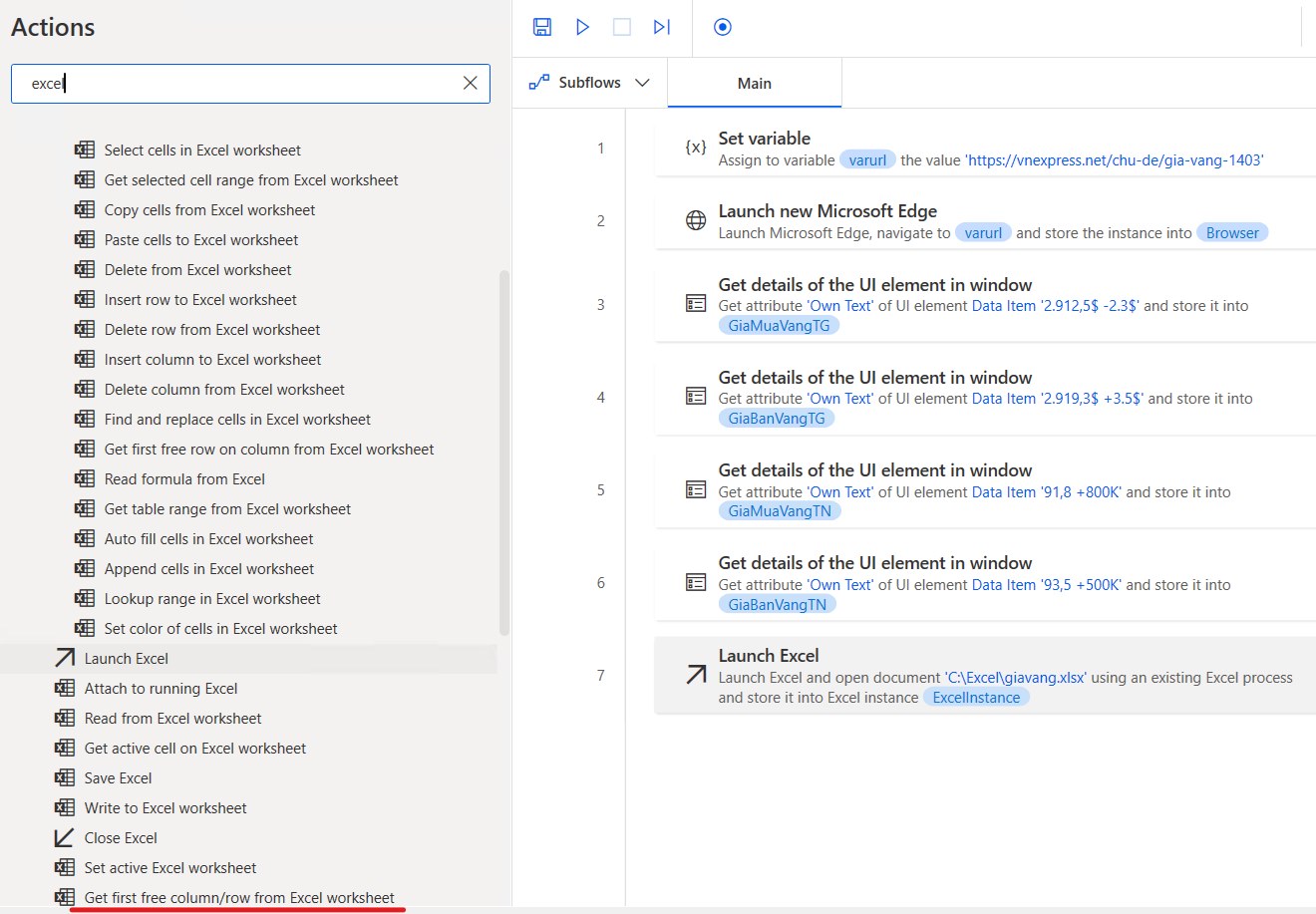Click Excel icon beside Paste cells to Excel worksheet
Viewport: 1316px width, 914px height.
click(85, 239)
